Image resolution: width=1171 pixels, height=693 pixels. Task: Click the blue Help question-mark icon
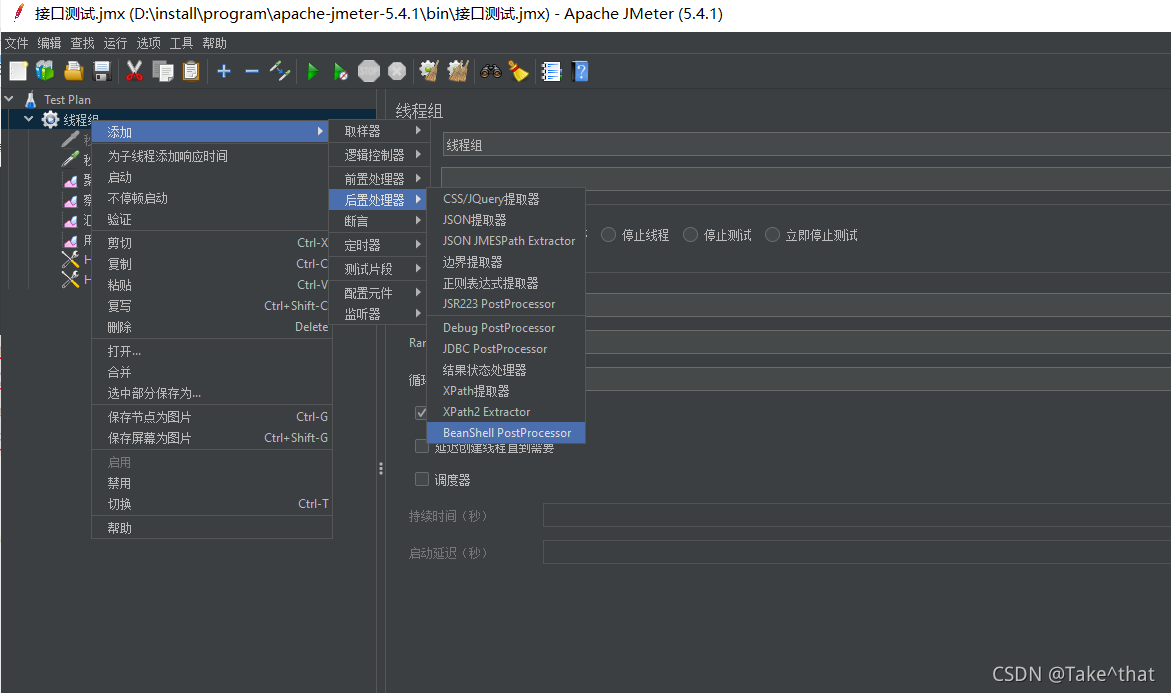coord(580,72)
